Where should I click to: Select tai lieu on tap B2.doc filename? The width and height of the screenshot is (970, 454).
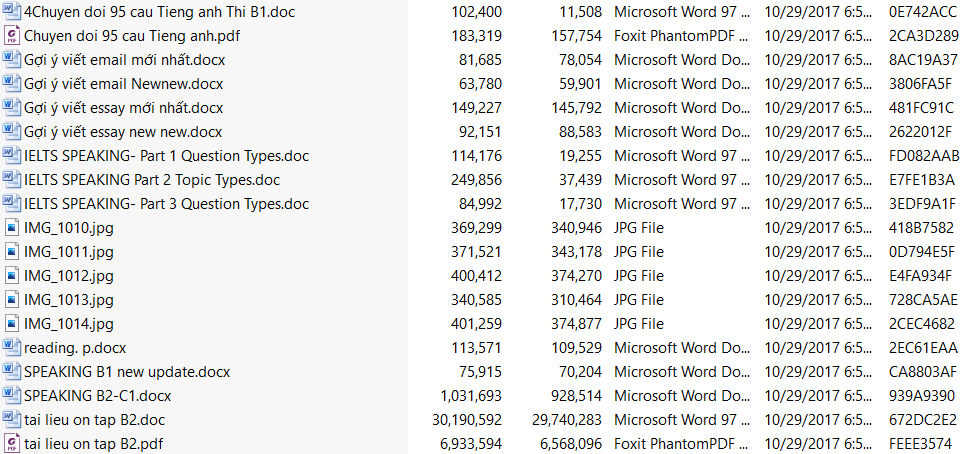95,420
